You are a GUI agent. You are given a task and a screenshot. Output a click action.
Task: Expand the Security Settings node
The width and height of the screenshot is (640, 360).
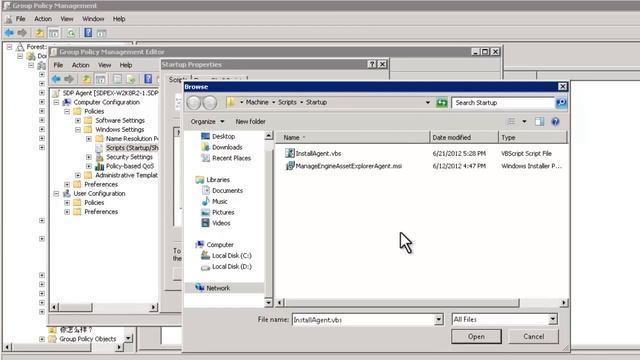(x=89, y=157)
